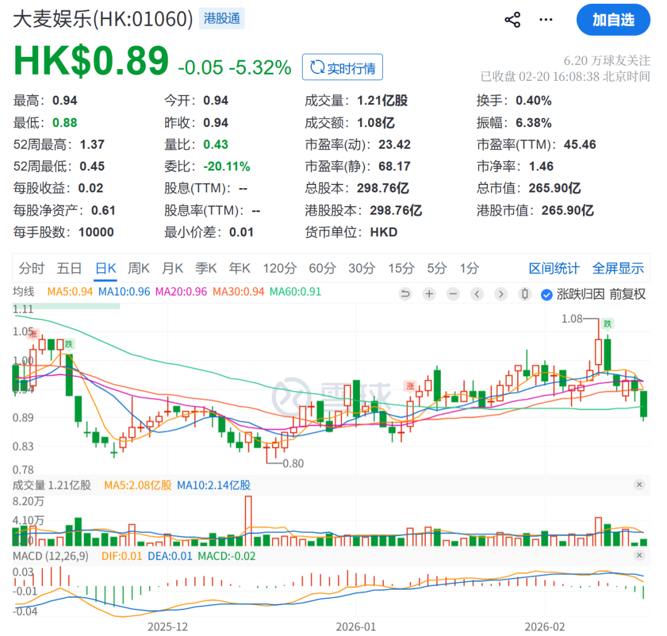Click the 加自选 add to watchlist button
Image resolution: width=667 pixels, height=636 pixels.
coord(612,20)
